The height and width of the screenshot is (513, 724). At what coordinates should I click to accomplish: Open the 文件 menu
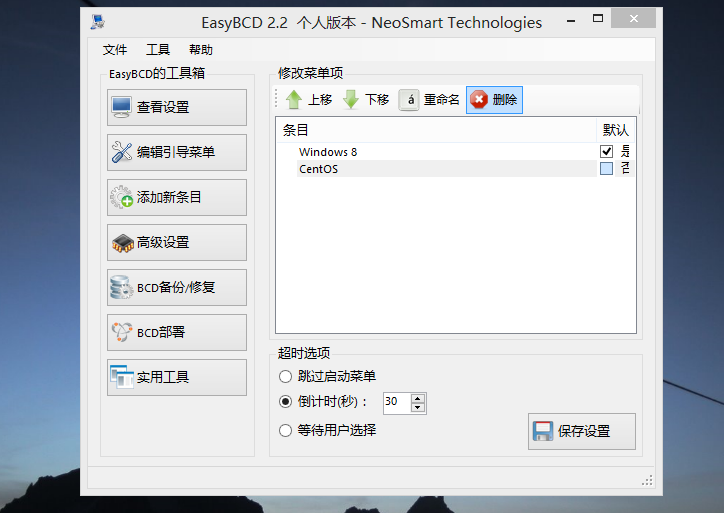115,50
